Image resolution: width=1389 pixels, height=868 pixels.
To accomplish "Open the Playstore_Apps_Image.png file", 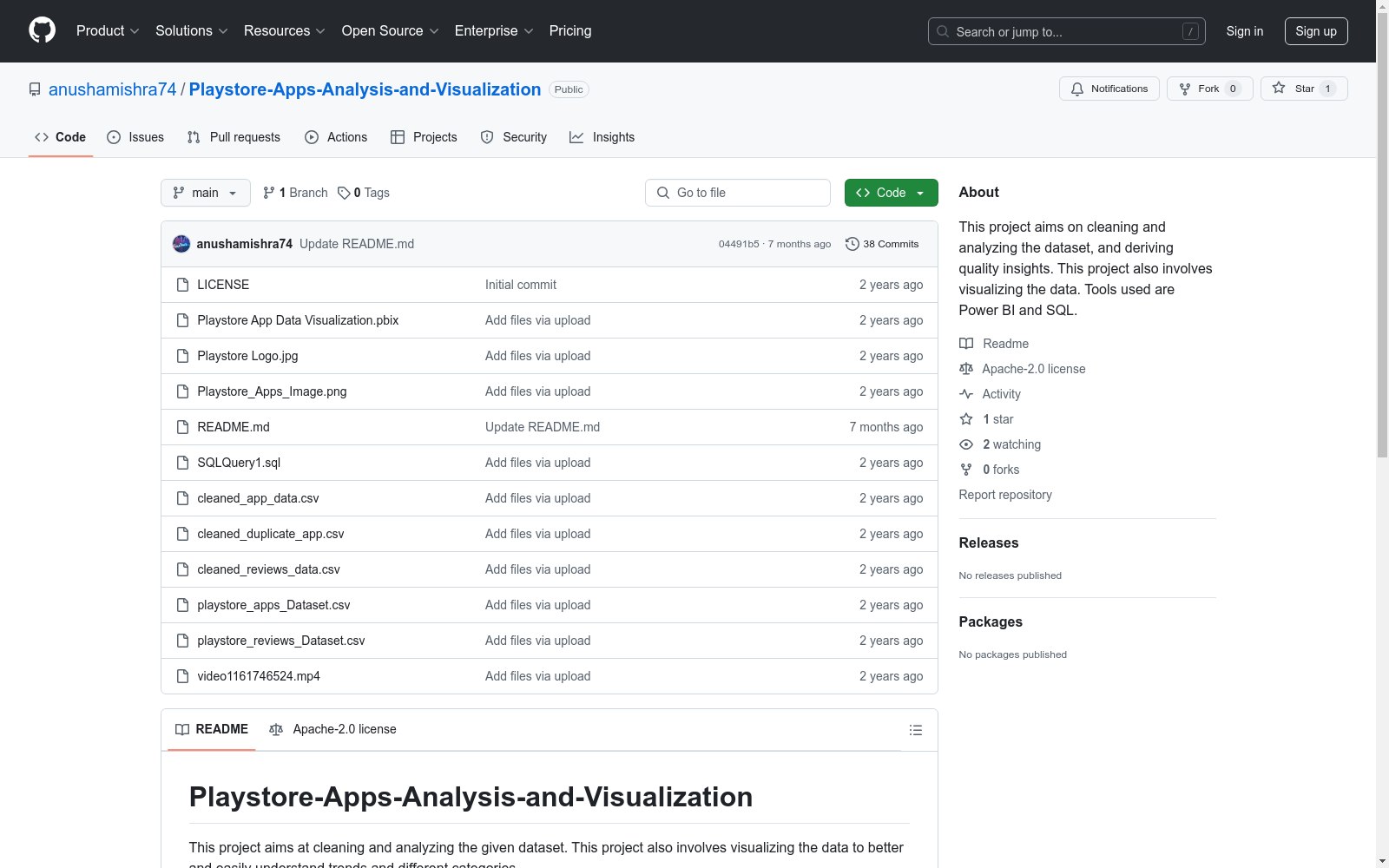I will click(x=272, y=391).
